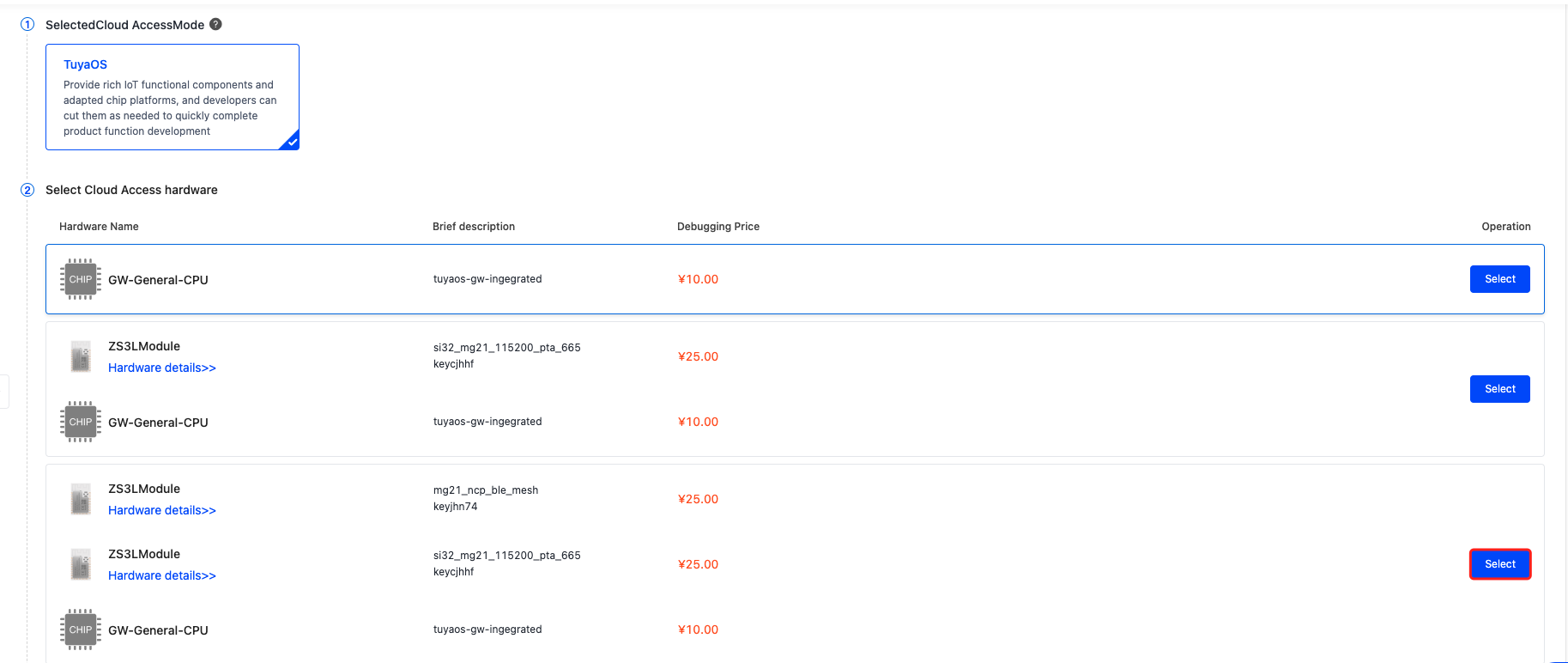This screenshot has height=663, width=1568.
Task: Click the GW-General-CPU name in the bottom row
Action: (x=158, y=630)
